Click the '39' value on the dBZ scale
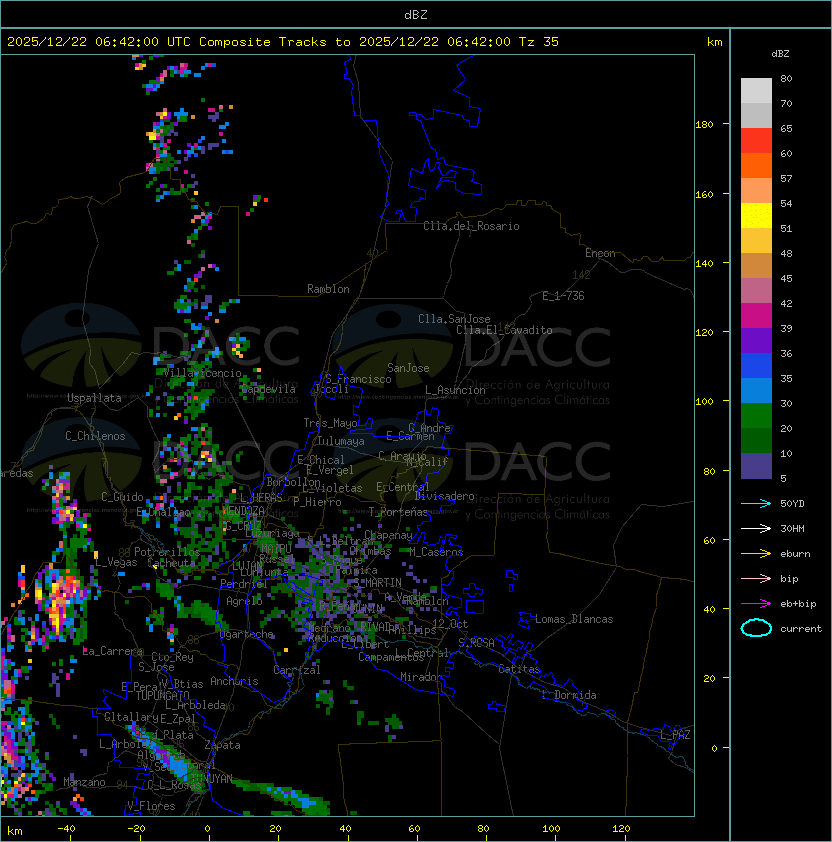 point(786,329)
